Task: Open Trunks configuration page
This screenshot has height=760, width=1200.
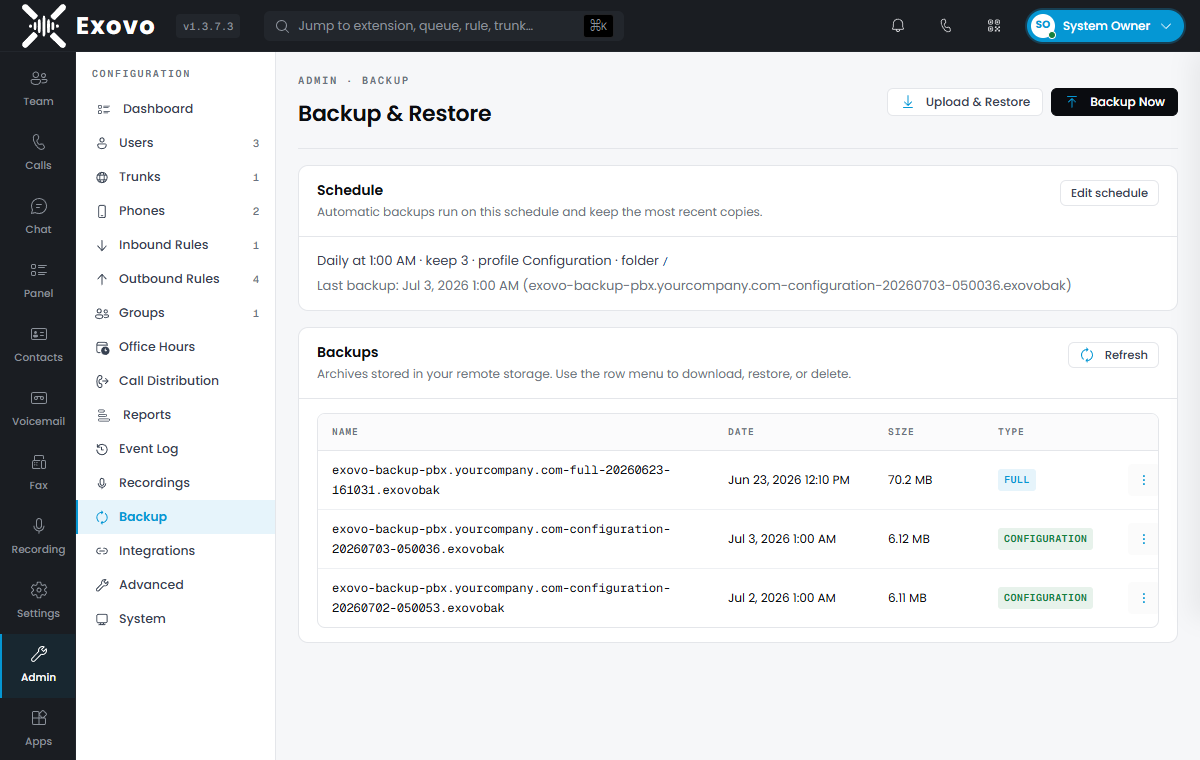Action: click(x=175, y=177)
